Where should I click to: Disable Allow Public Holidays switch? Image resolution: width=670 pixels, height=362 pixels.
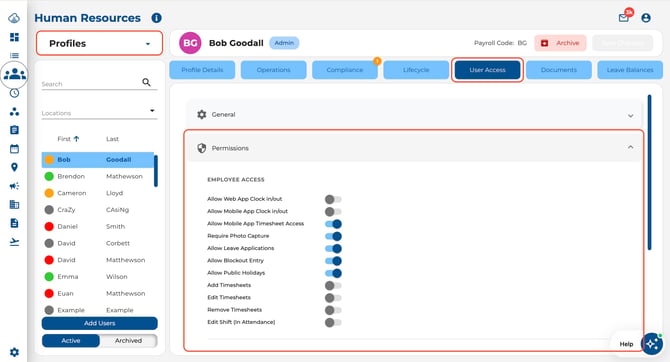click(333, 273)
